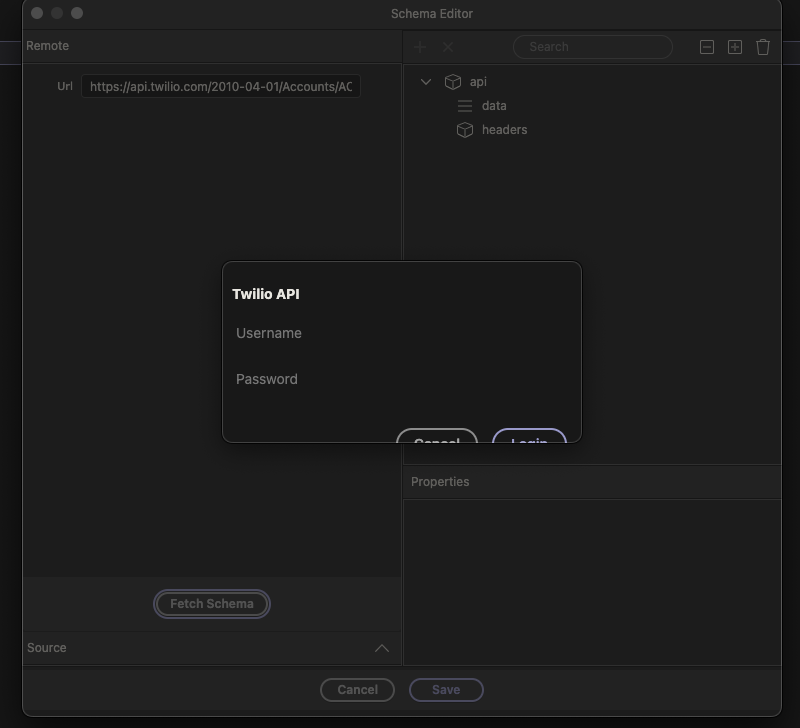800x728 pixels.
Task: Click Save at the bottom of Schema Editor
Action: pos(446,690)
